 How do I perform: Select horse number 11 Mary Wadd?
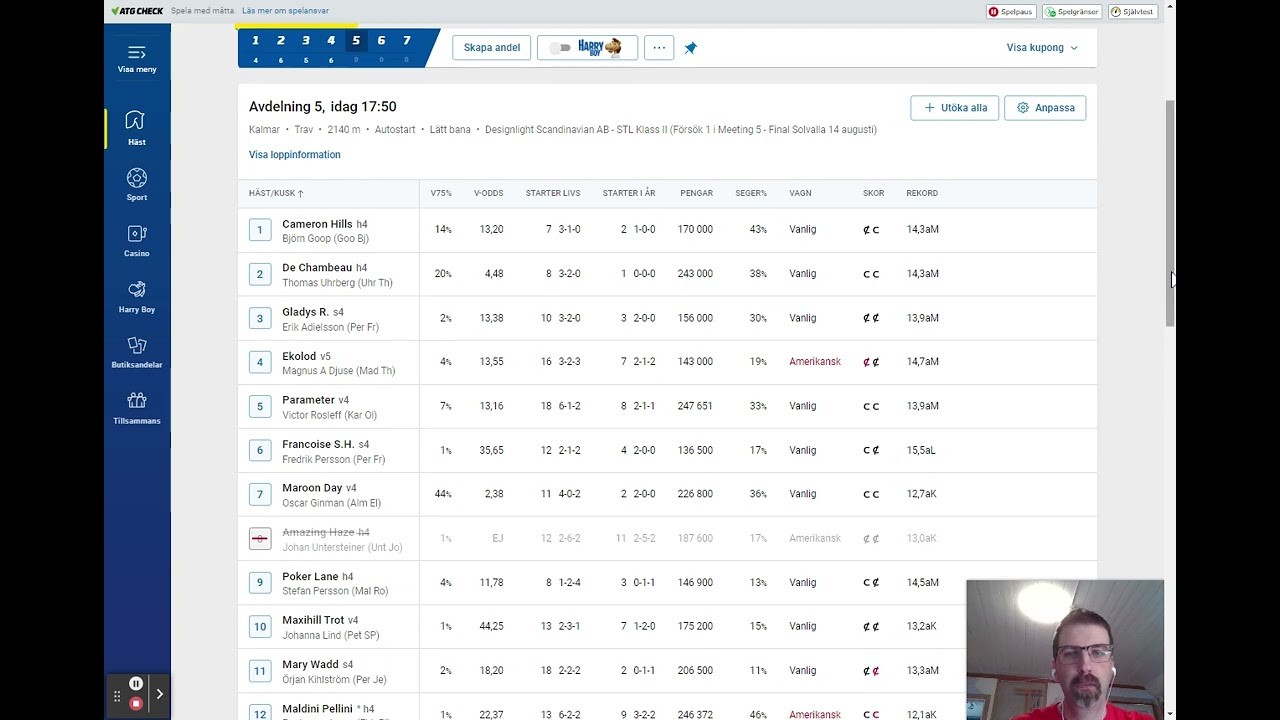click(x=260, y=670)
